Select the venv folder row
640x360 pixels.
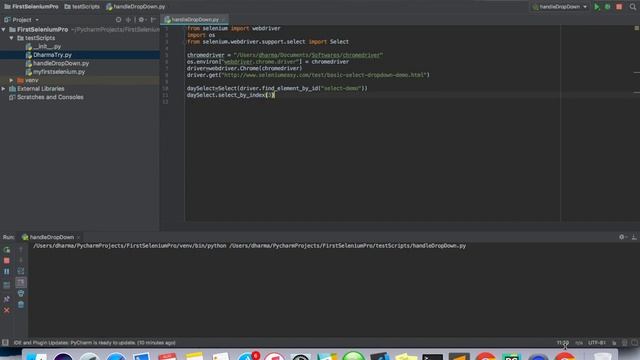tap(80, 80)
